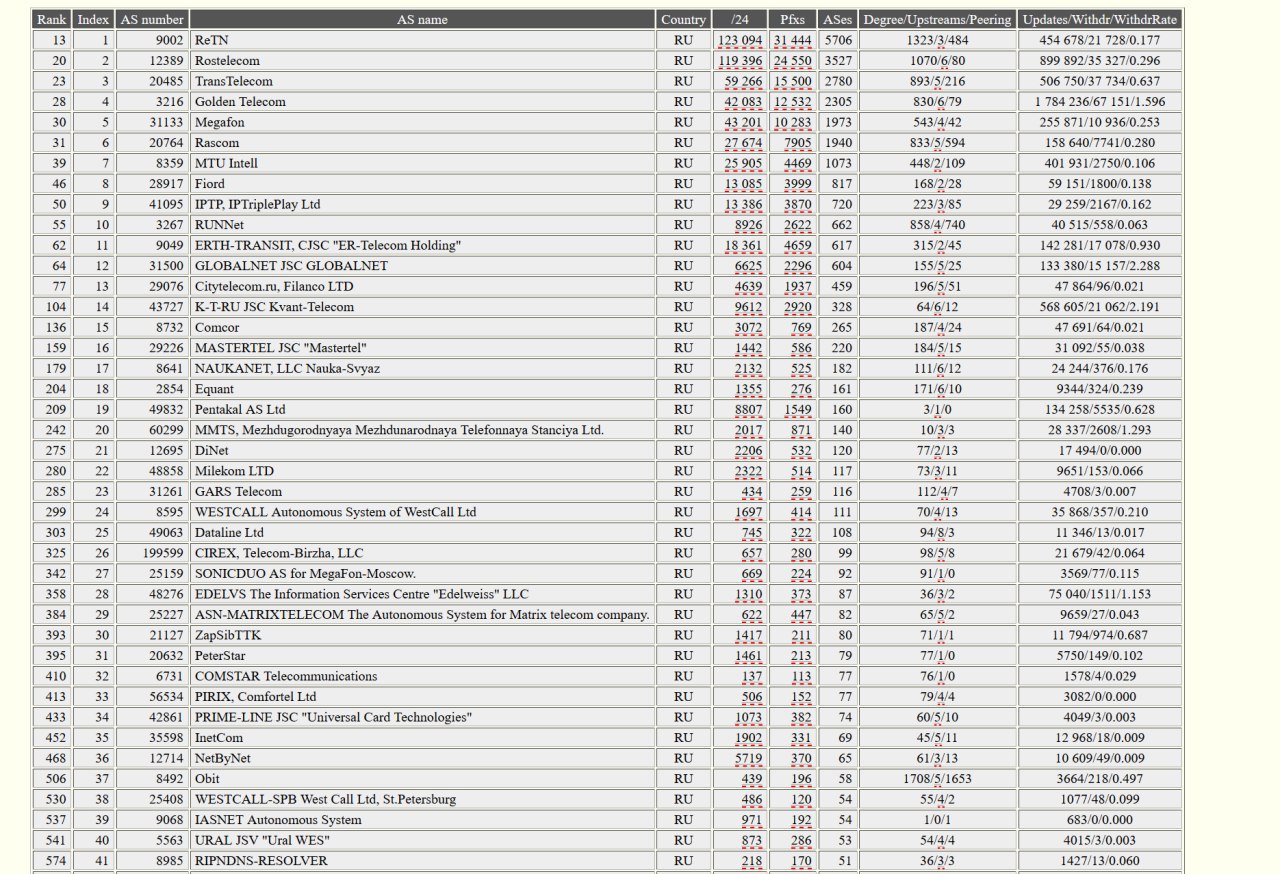Image resolution: width=1280 pixels, height=874 pixels.
Task: Click the Comcor AS name
Action: pos(422,327)
